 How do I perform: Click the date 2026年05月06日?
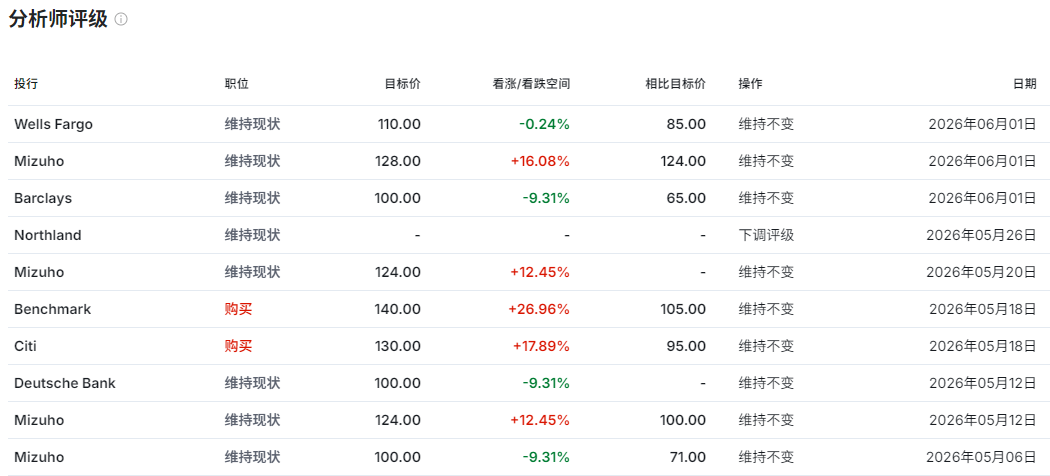point(981,457)
